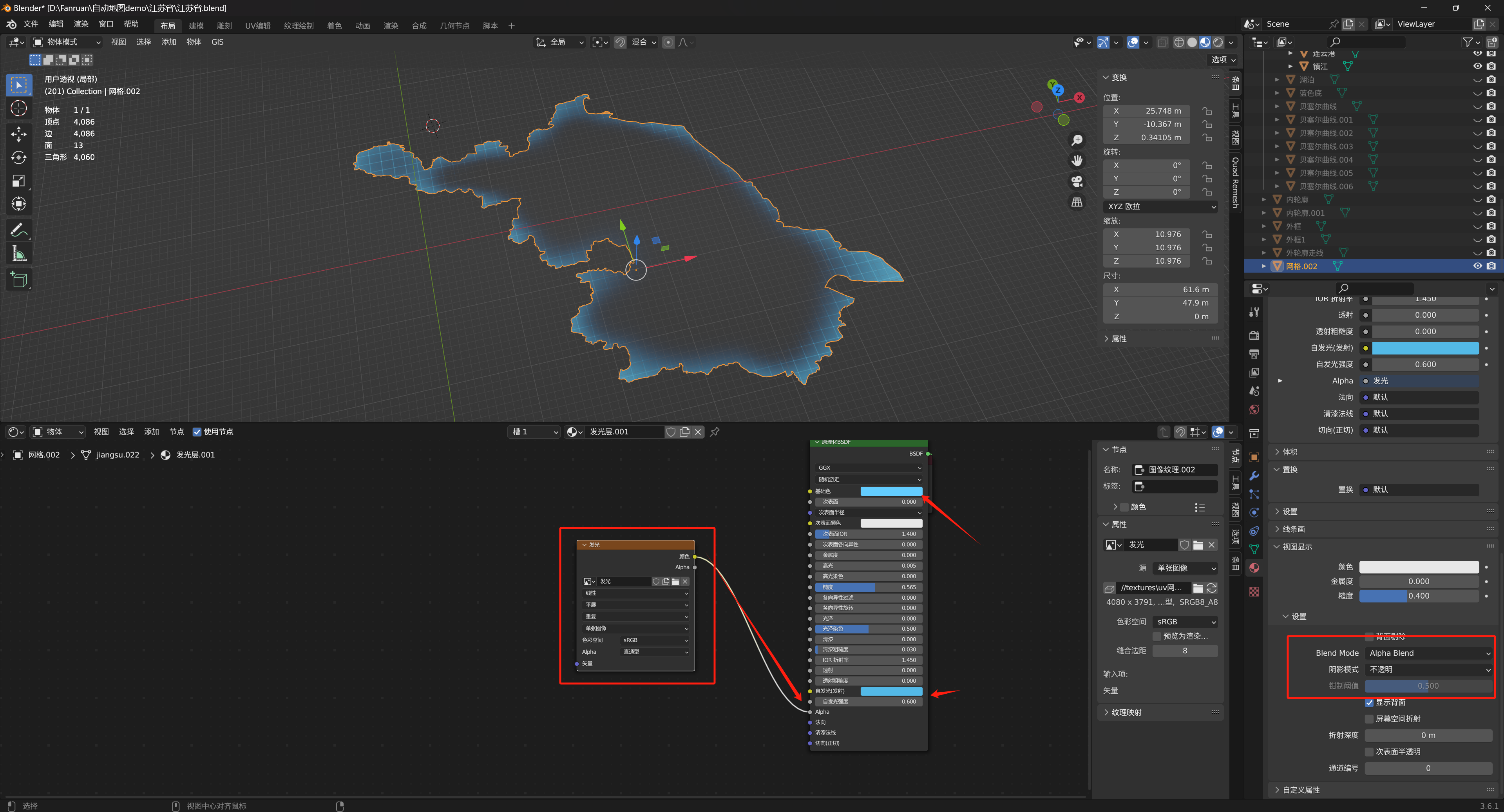This screenshot has width=1504, height=812.
Task: Switch to rendered viewport shading
Action: click(x=1218, y=42)
